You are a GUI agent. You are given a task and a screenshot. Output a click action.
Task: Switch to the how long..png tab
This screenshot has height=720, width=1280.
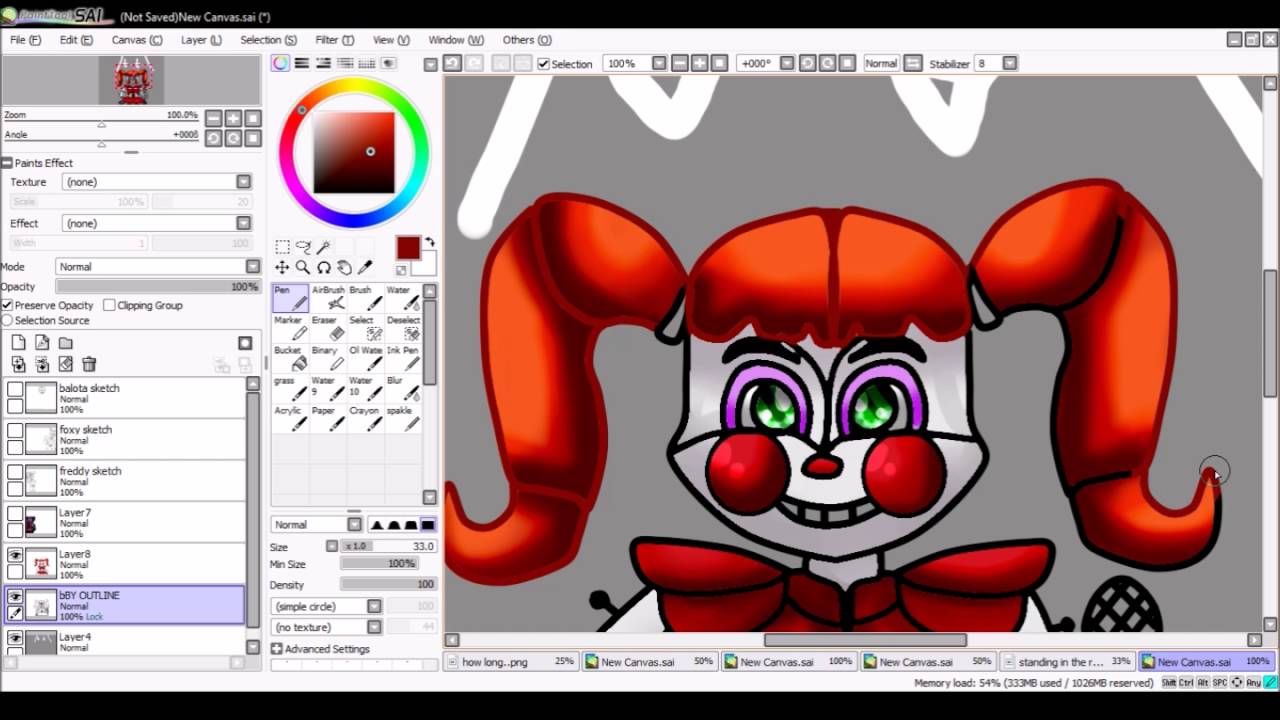click(511, 661)
